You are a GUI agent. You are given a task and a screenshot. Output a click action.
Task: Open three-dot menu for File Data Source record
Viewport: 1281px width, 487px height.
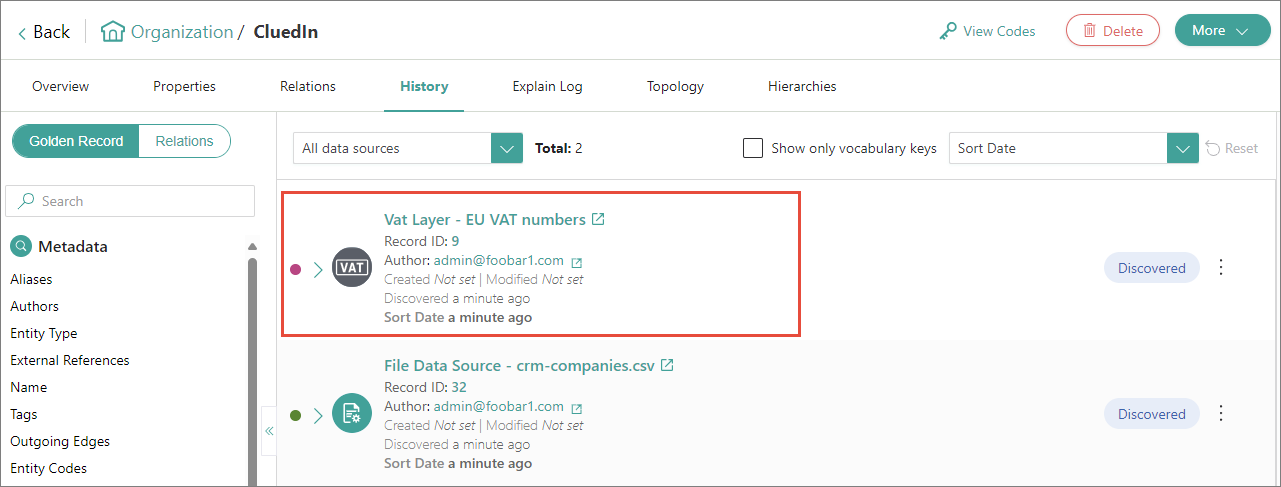[1220, 414]
